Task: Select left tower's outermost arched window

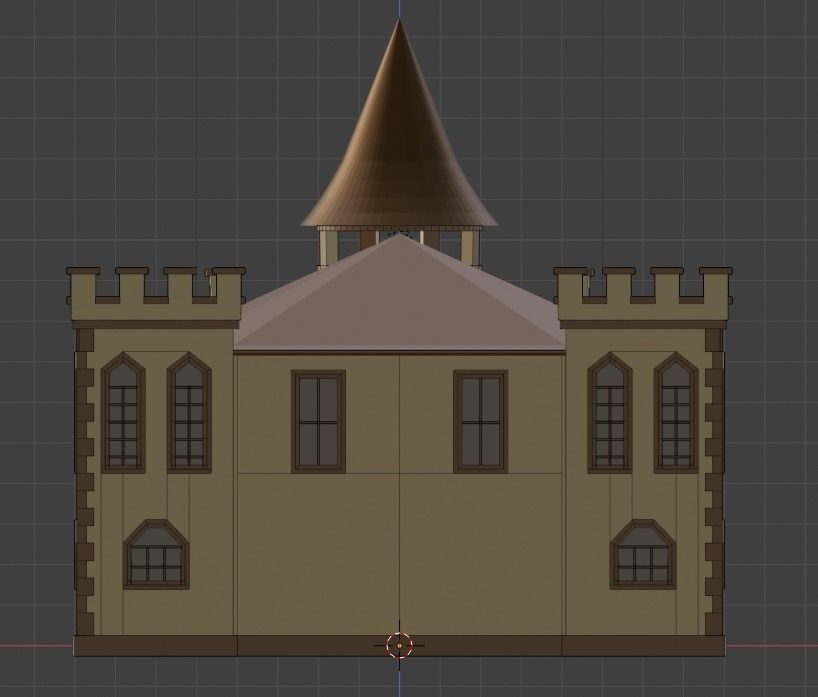Action: 123,413
